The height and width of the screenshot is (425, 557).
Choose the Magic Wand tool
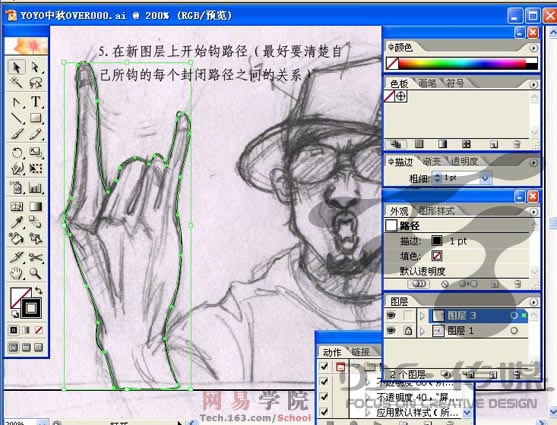point(16,83)
